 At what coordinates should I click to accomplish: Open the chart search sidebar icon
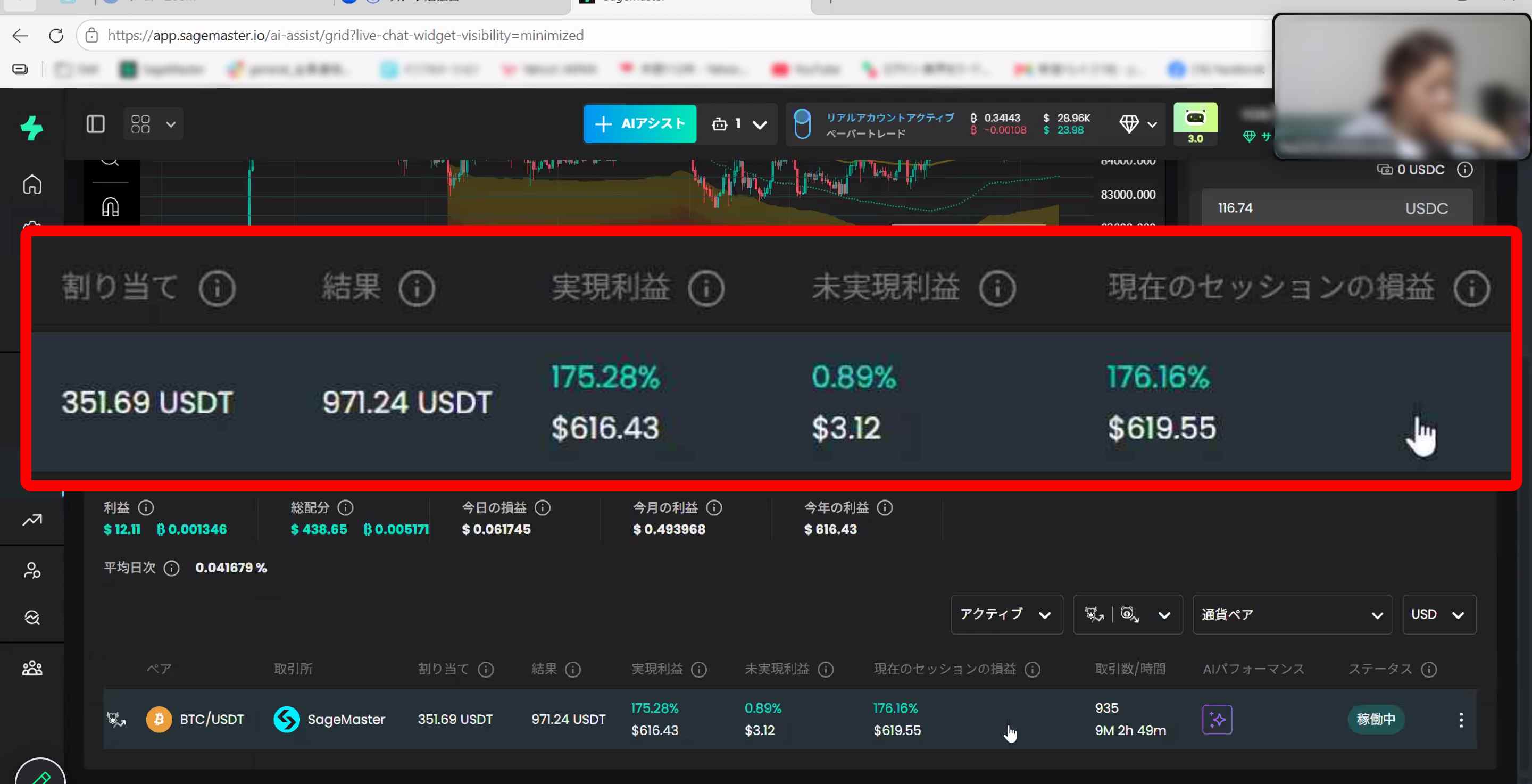[32, 618]
